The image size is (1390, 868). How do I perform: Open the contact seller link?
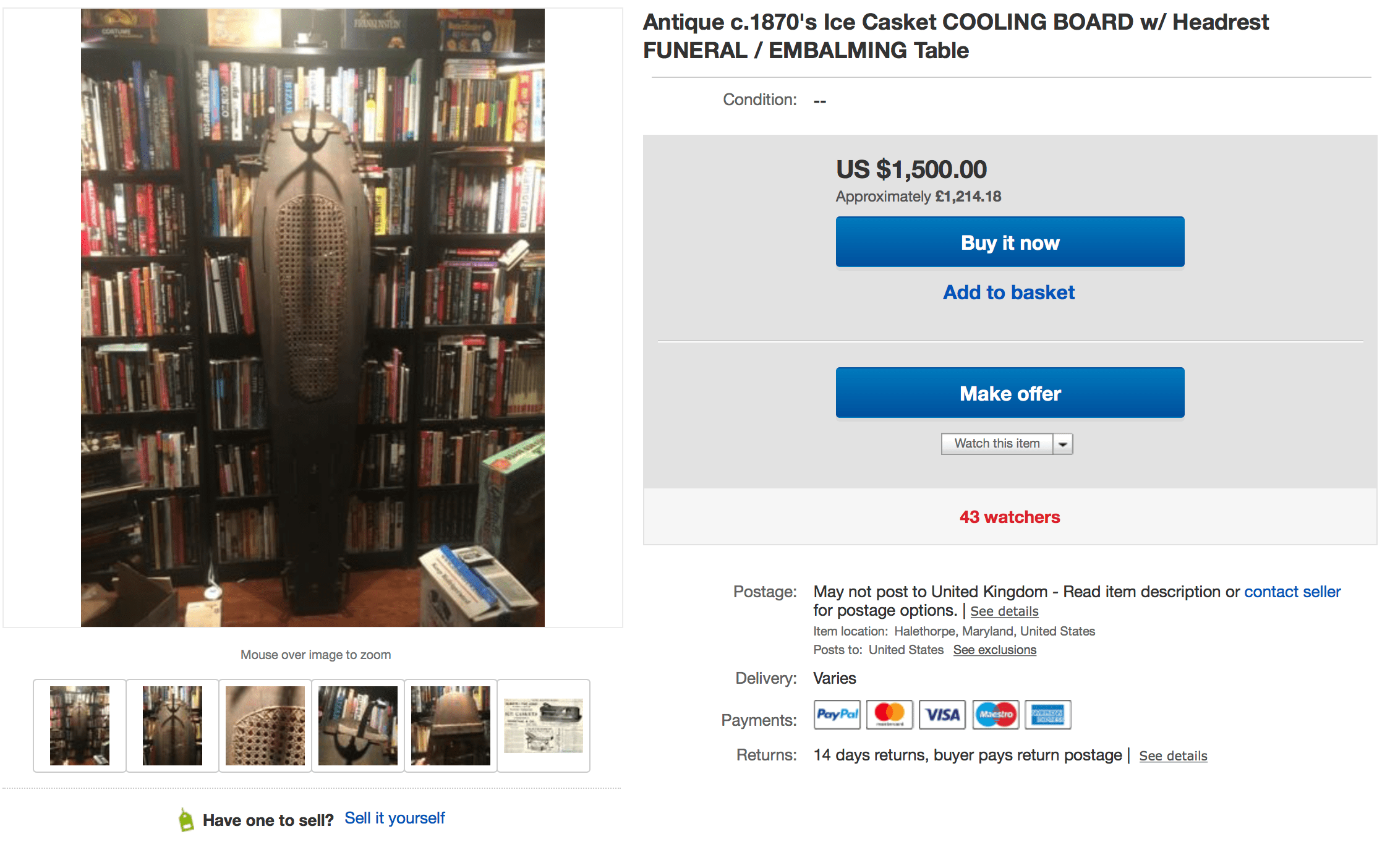click(x=1292, y=592)
